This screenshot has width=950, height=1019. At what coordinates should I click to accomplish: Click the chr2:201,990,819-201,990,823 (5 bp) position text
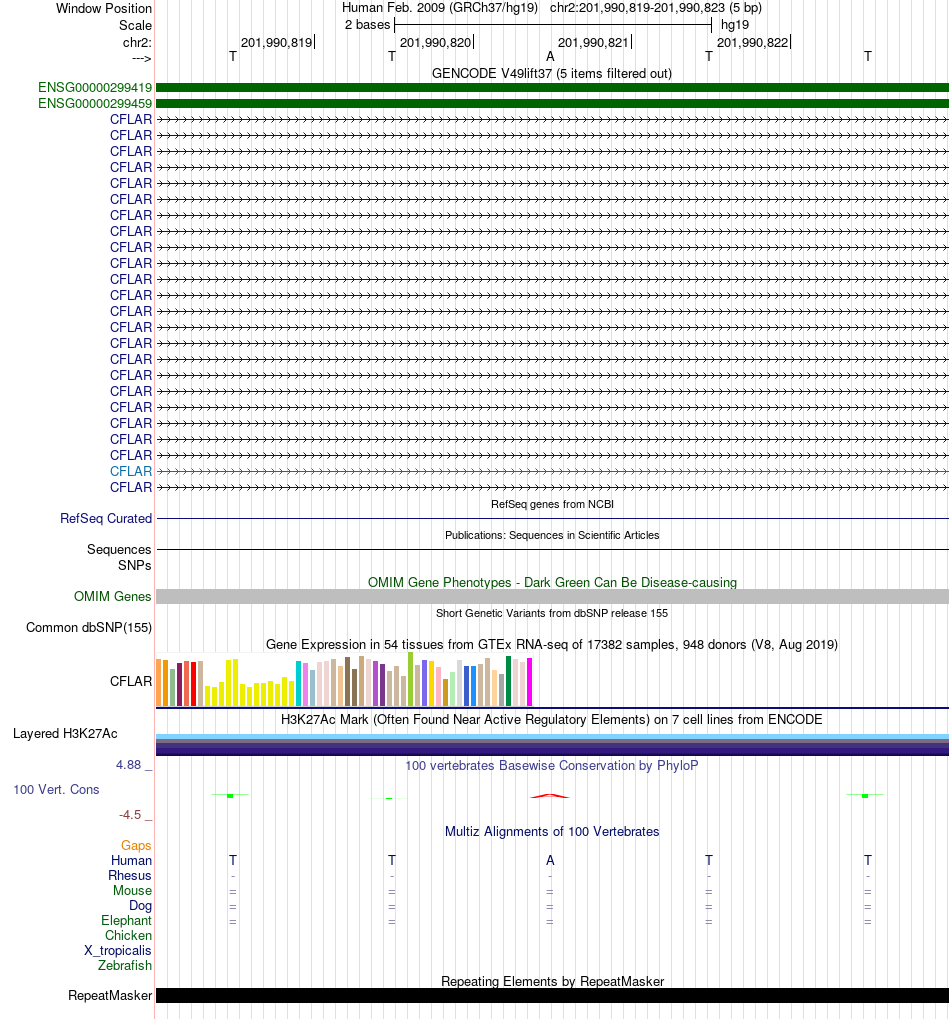point(656,8)
